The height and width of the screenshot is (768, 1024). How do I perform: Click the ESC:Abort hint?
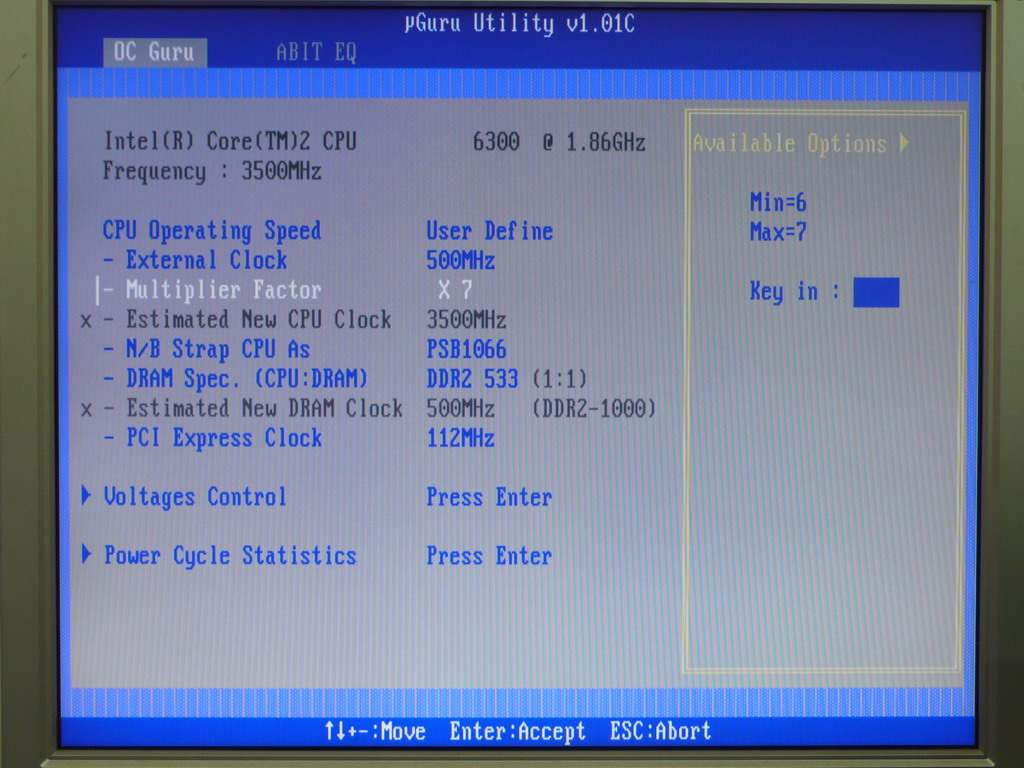(x=660, y=731)
